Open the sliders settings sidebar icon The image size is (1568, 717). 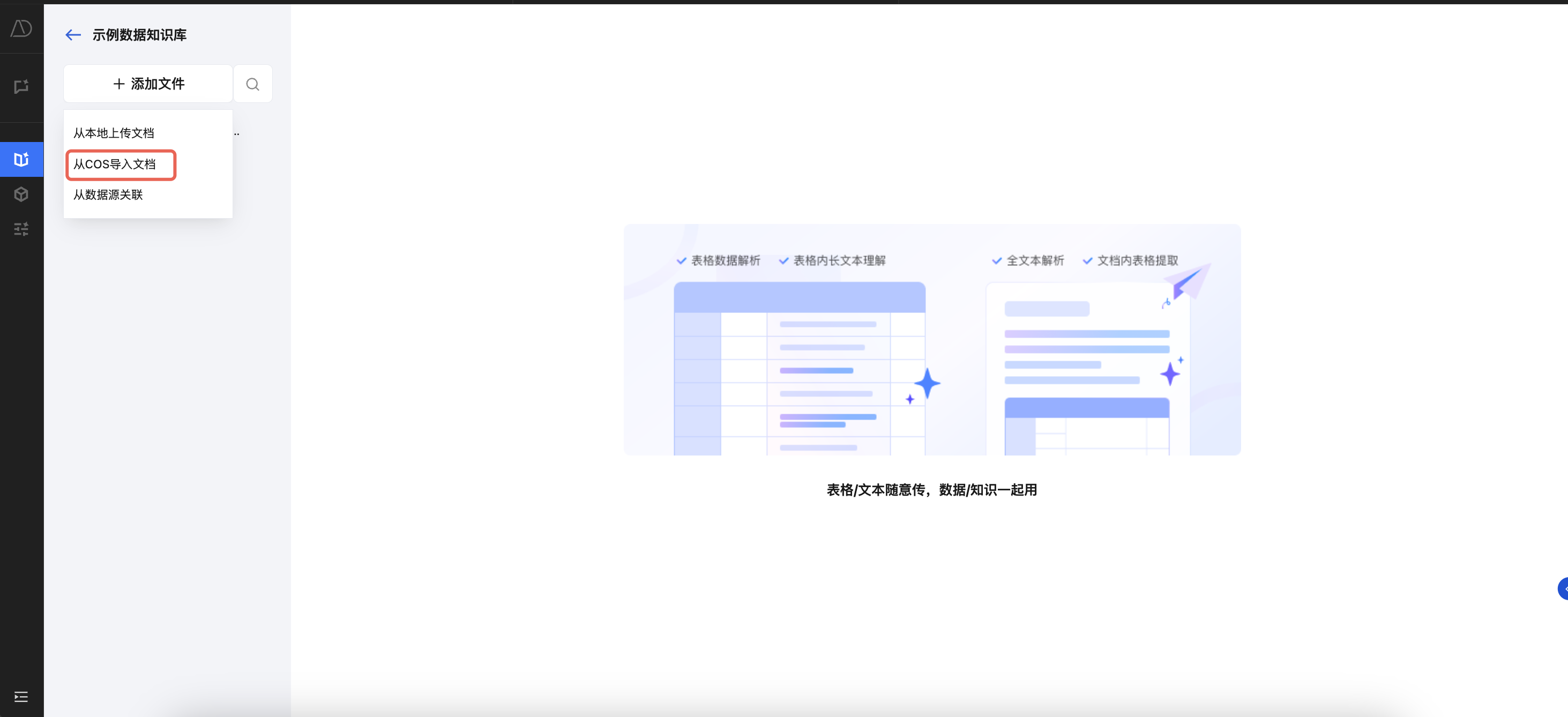(x=21, y=229)
